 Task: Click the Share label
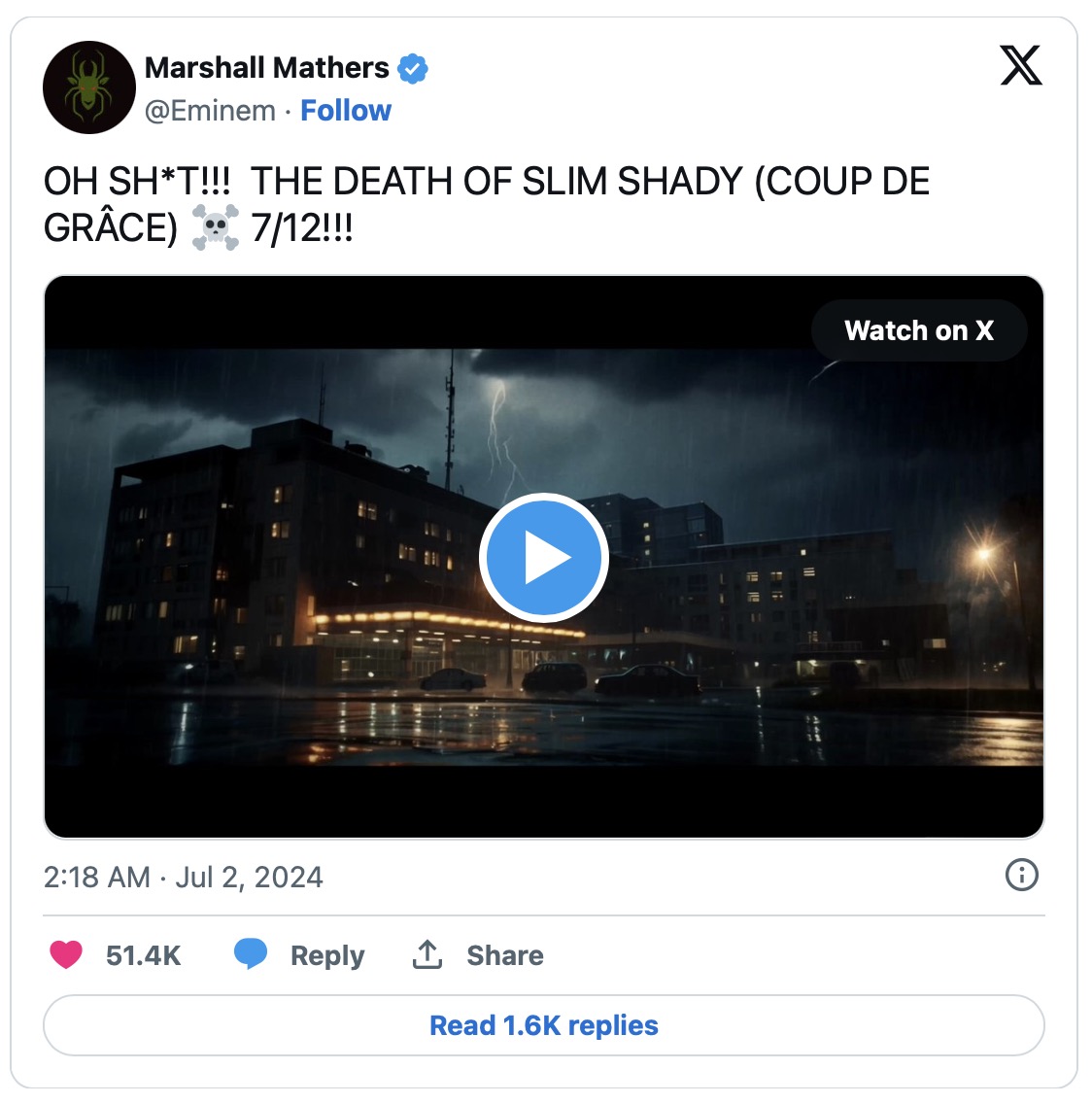click(x=505, y=955)
